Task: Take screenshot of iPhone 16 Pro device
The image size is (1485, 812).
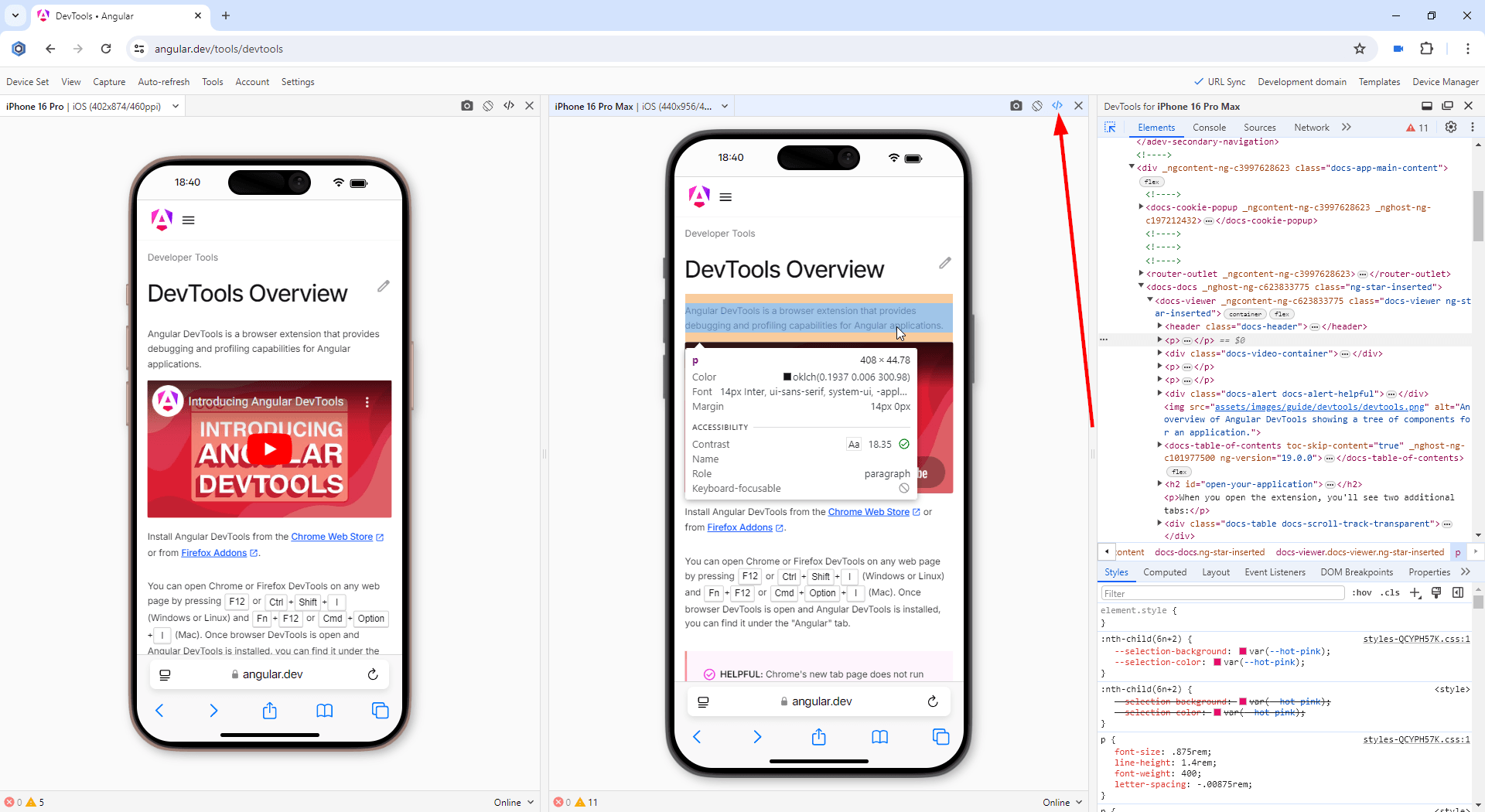Action: [466, 106]
